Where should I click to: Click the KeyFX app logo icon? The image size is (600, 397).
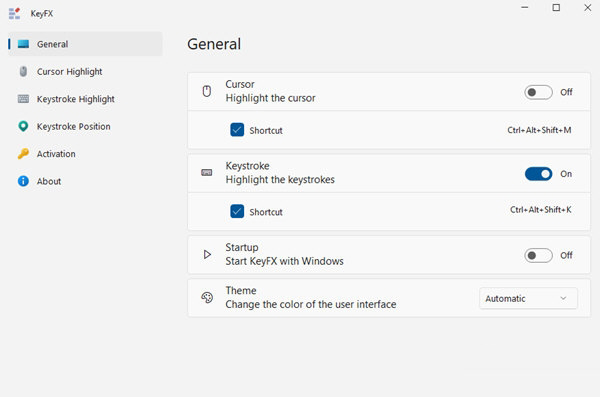point(14,13)
